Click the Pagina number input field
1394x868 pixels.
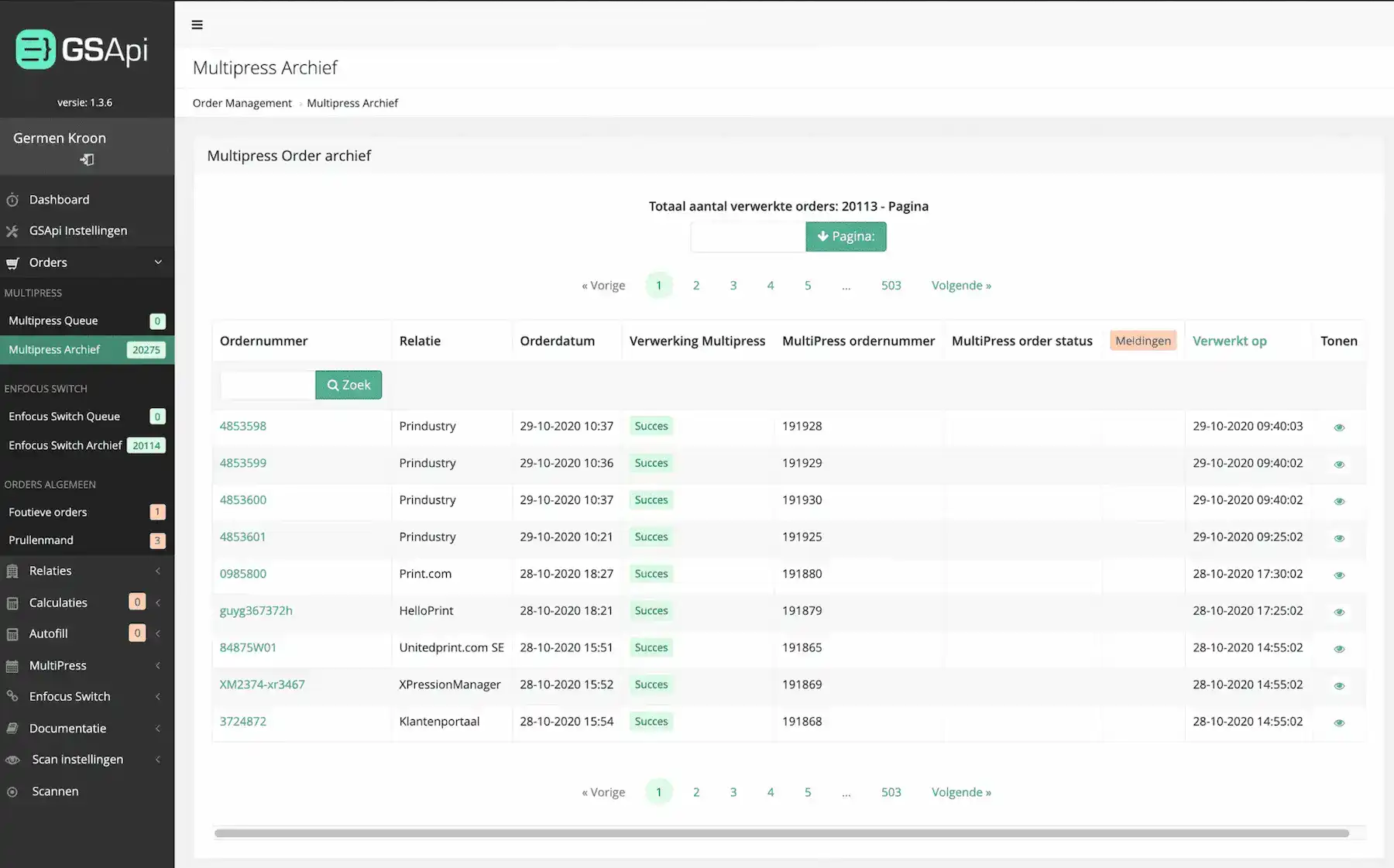[747, 237]
